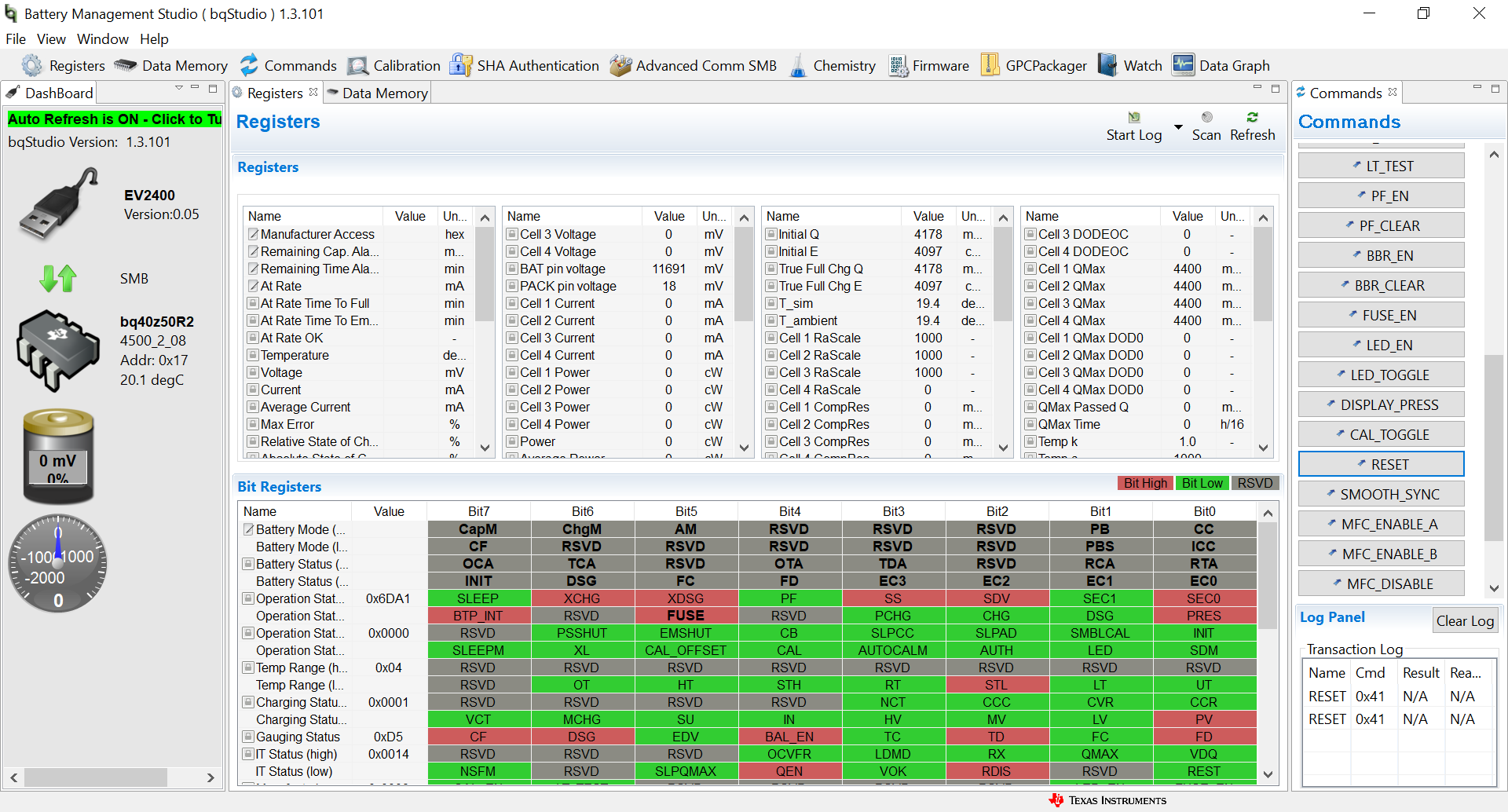Click the current dial gauge
The height and width of the screenshot is (812, 1508).
pyautogui.click(x=58, y=564)
